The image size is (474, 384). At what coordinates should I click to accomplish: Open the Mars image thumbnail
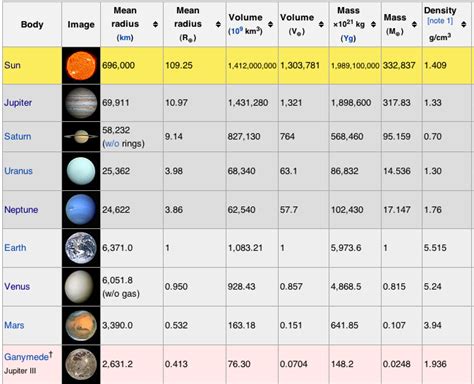[81, 325]
